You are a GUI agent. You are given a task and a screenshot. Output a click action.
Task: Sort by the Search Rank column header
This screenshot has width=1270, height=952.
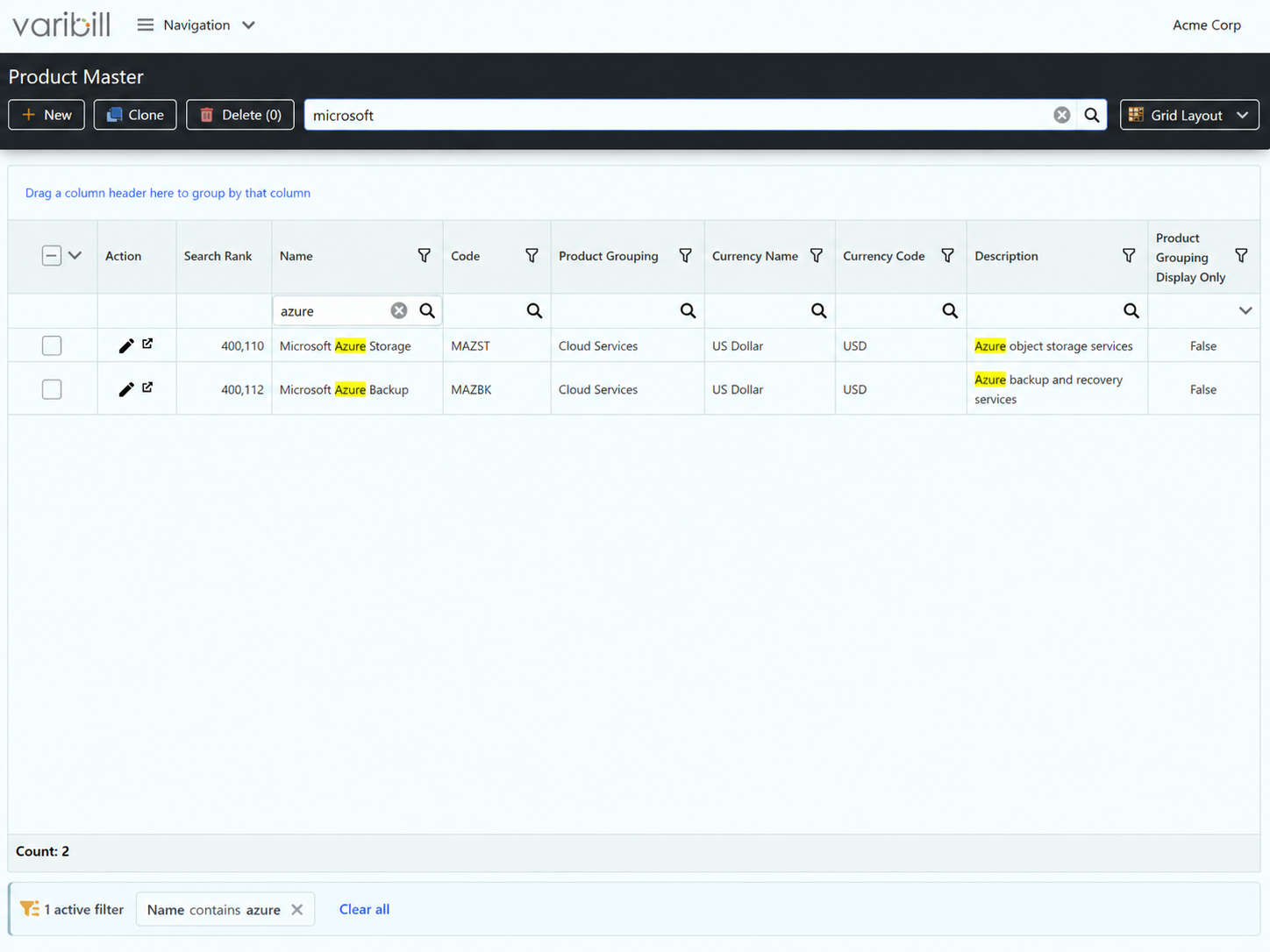[x=218, y=256]
